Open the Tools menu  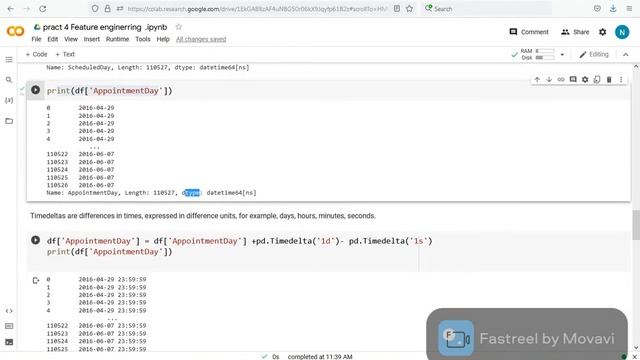pos(143,39)
